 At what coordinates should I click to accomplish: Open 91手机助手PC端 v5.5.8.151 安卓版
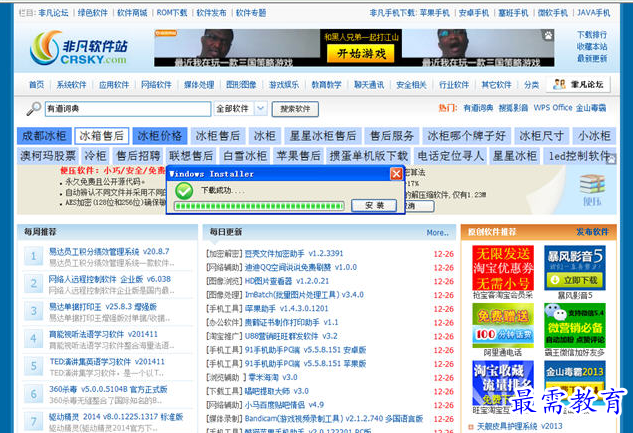(306, 350)
